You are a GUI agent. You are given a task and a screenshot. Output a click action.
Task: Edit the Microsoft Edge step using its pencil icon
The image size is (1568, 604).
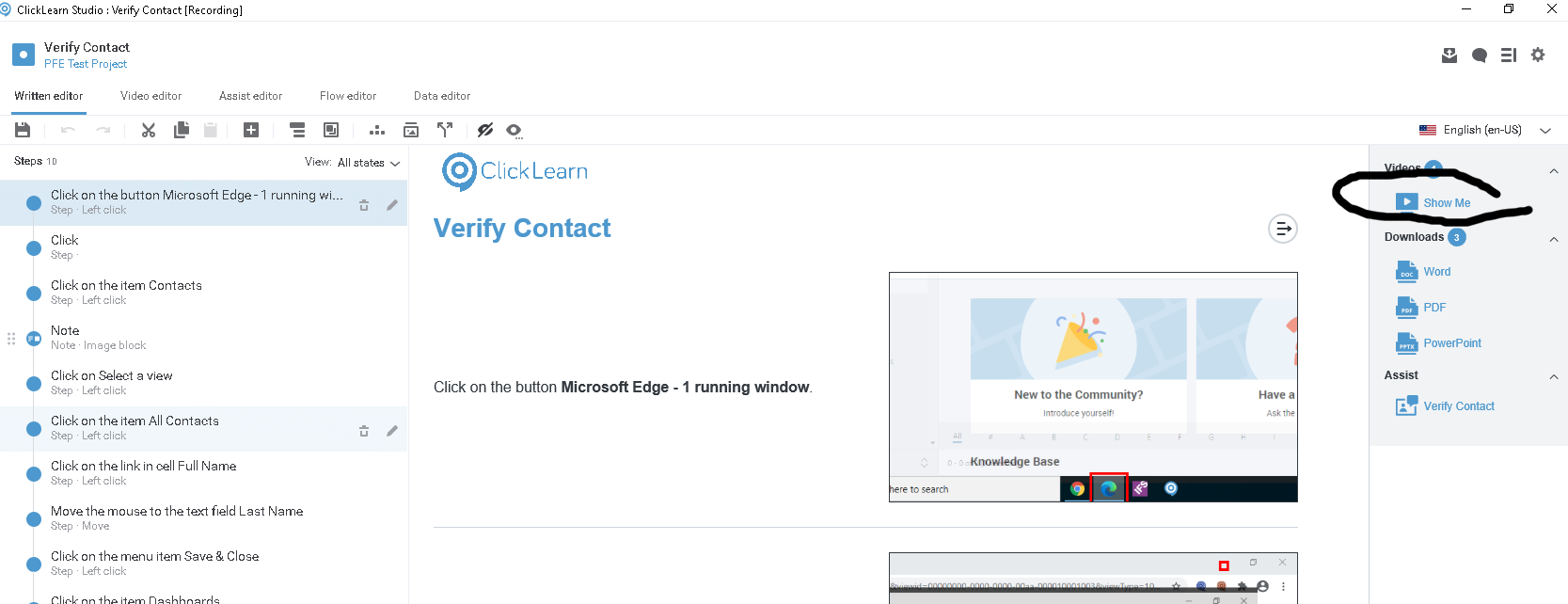(x=392, y=205)
